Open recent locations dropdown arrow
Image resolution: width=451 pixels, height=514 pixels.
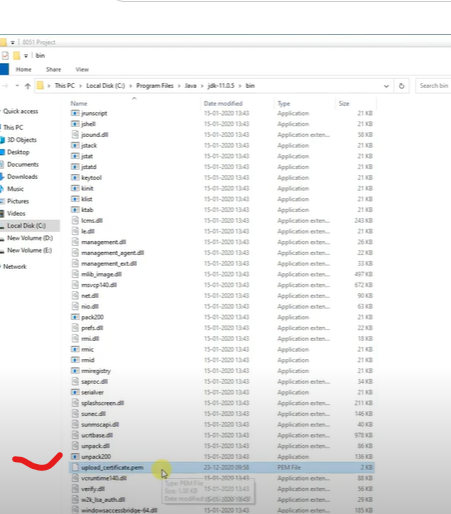(x=17, y=86)
